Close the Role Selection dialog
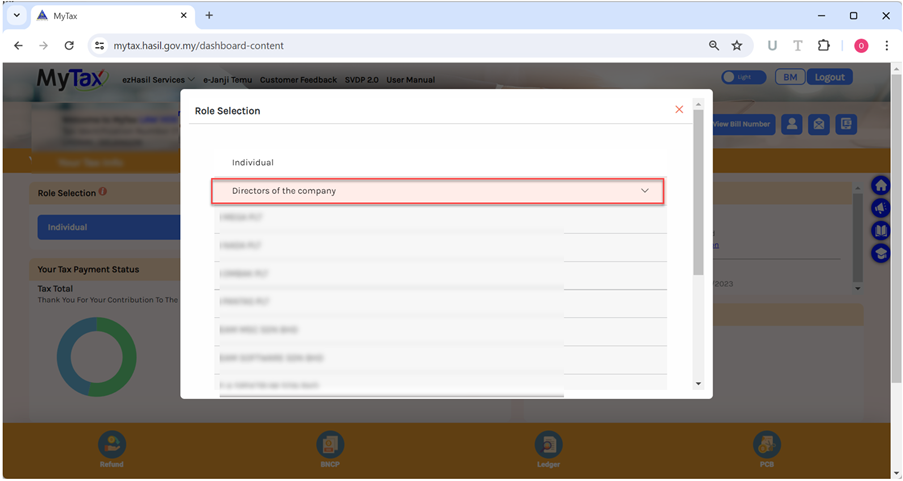 pos(679,109)
